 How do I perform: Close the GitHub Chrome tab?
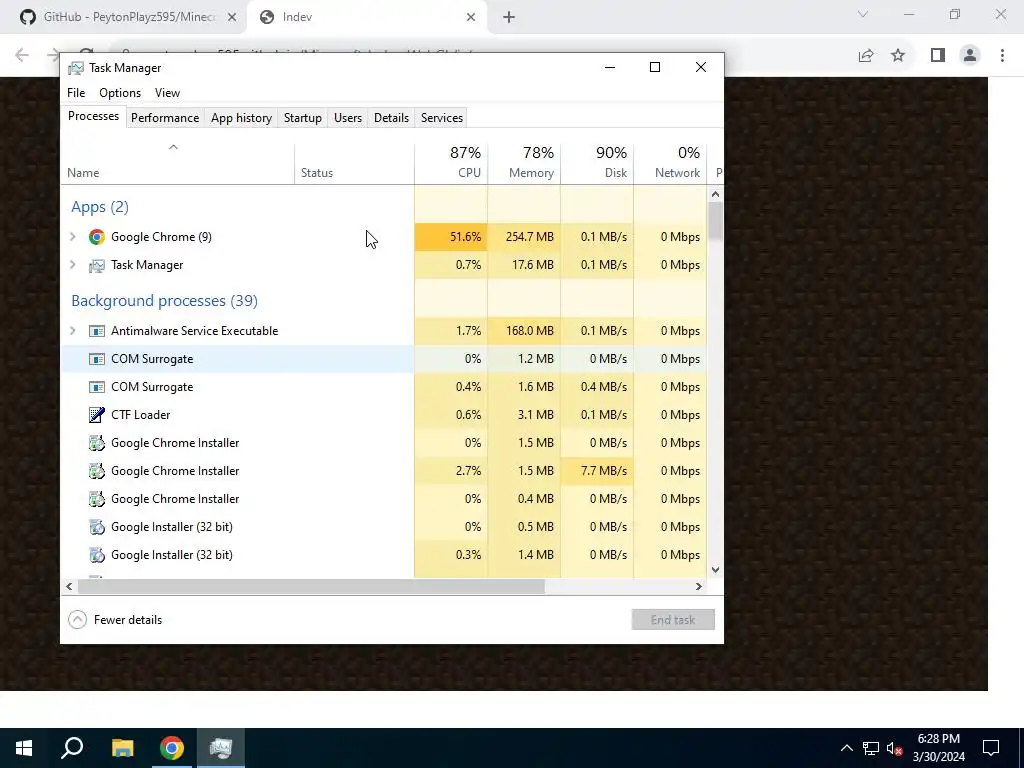[x=232, y=18]
